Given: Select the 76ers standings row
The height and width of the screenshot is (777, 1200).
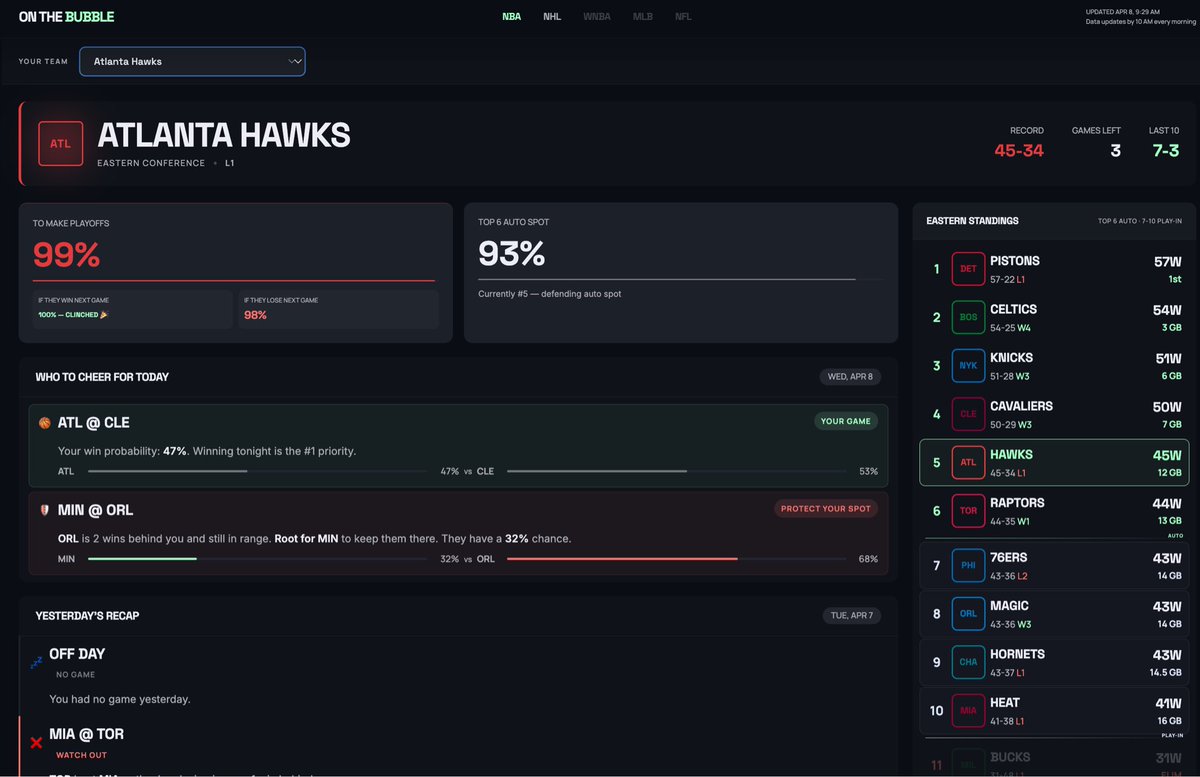Looking at the screenshot, I should (1054, 565).
